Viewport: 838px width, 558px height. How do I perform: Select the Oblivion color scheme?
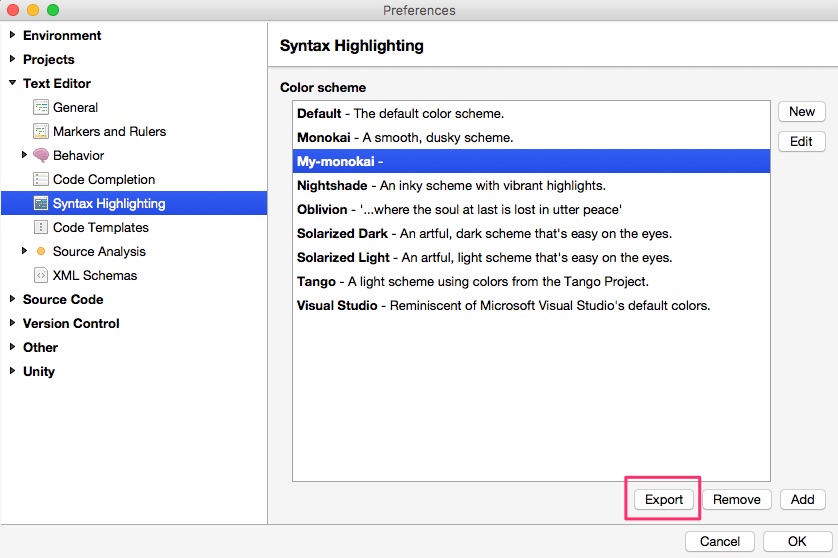[531, 210]
